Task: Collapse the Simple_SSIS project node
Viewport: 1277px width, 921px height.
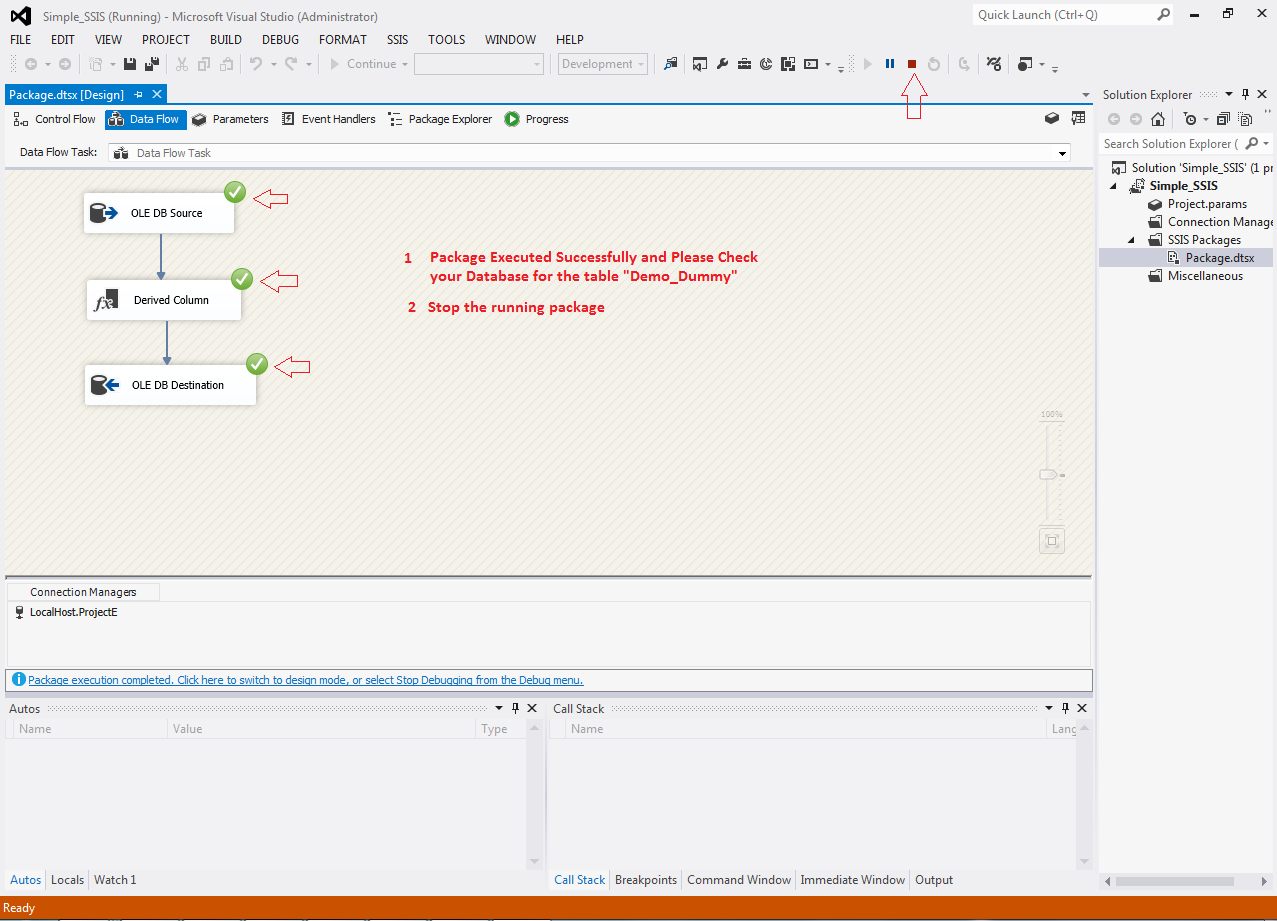Action: tap(1114, 187)
